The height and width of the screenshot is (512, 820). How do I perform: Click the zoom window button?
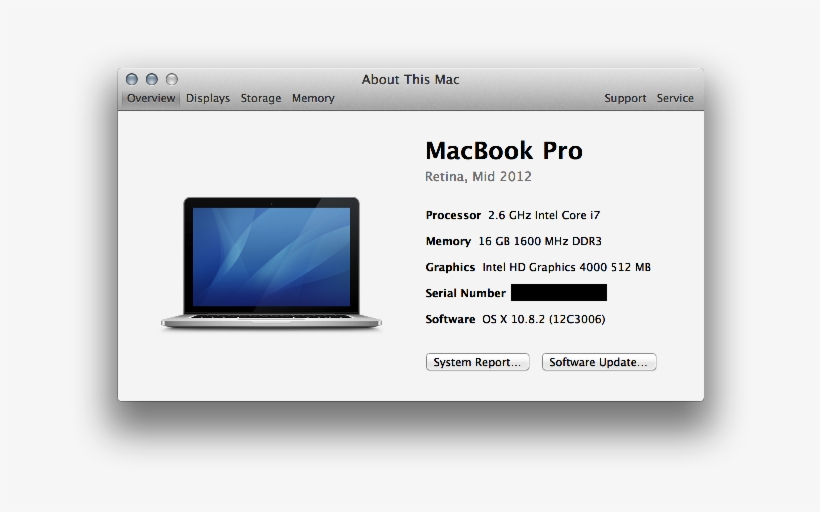point(172,79)
